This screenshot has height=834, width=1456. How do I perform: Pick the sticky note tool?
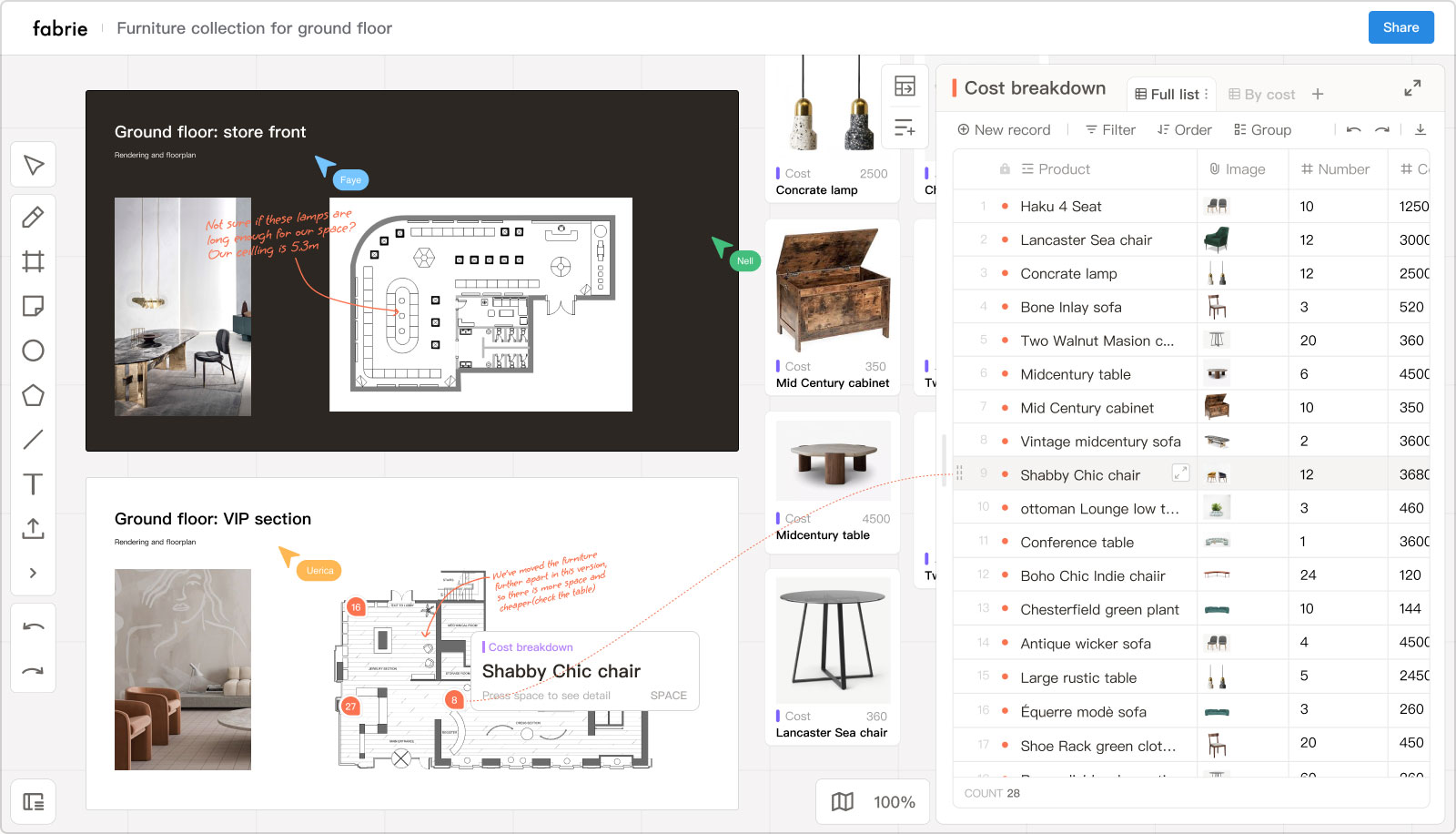pyautogui.click(x=33, y=306)
